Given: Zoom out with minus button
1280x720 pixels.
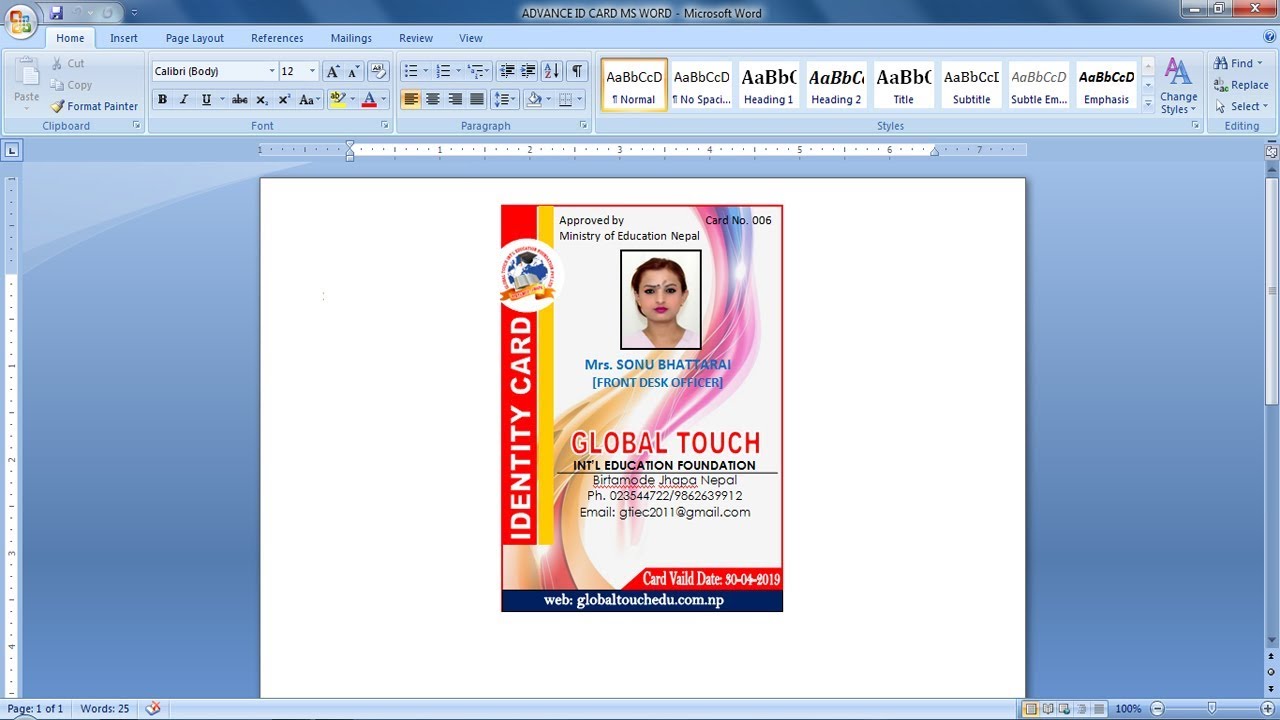Looking at the screenshot, I should [1157, 709].
